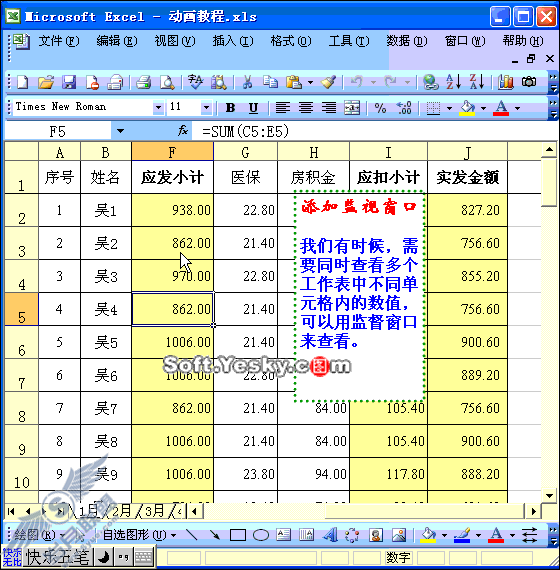This screenshot has height=570, width=560.
Task: Click the Format Painter brush icon
Action: click(x=328, y=82)
